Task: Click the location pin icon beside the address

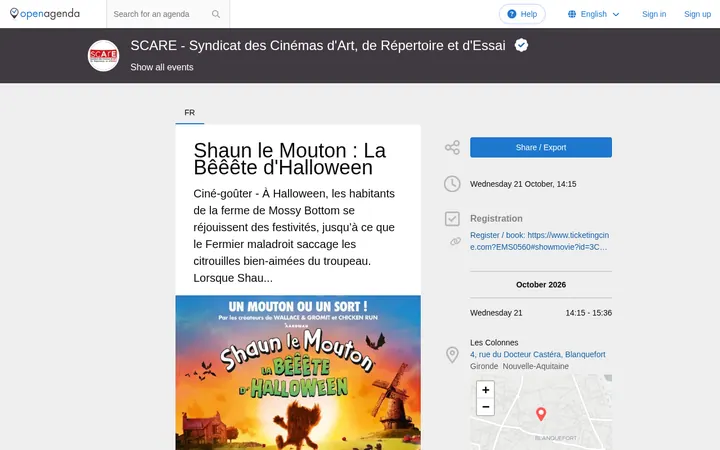Action: 452,354
